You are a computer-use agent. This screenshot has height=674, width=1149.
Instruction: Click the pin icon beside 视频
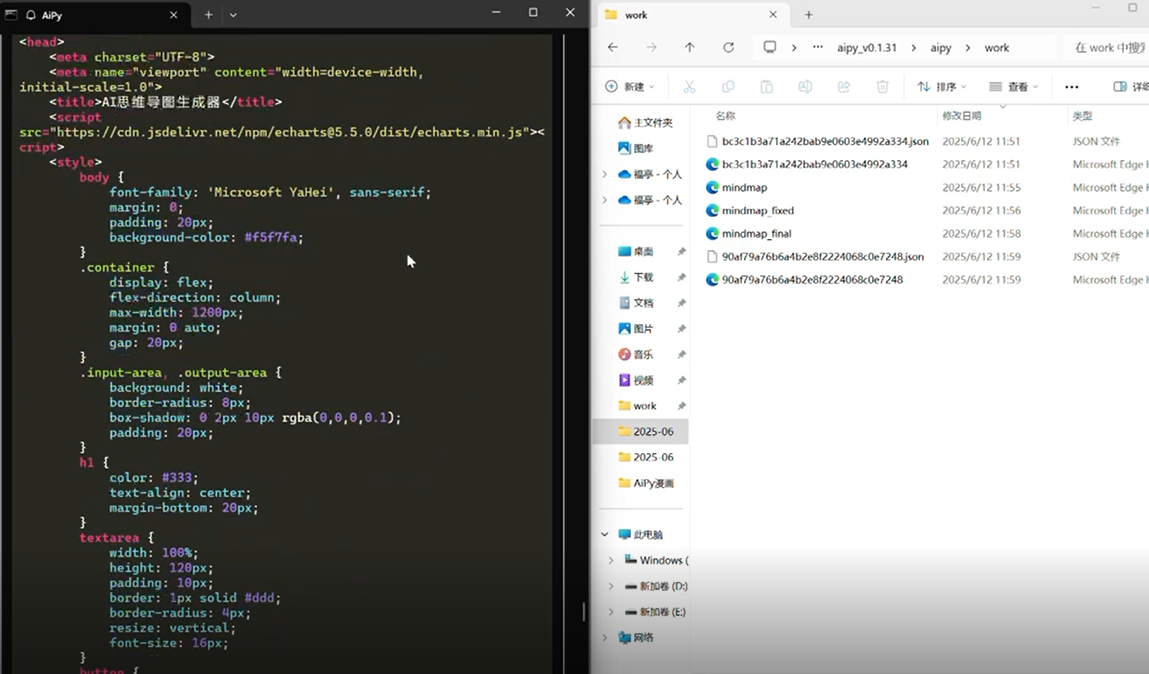[681, 380]
